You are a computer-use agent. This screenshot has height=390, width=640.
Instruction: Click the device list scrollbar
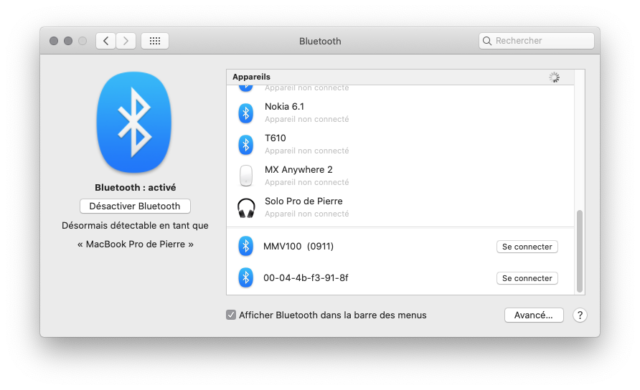(x=579, y=251)
